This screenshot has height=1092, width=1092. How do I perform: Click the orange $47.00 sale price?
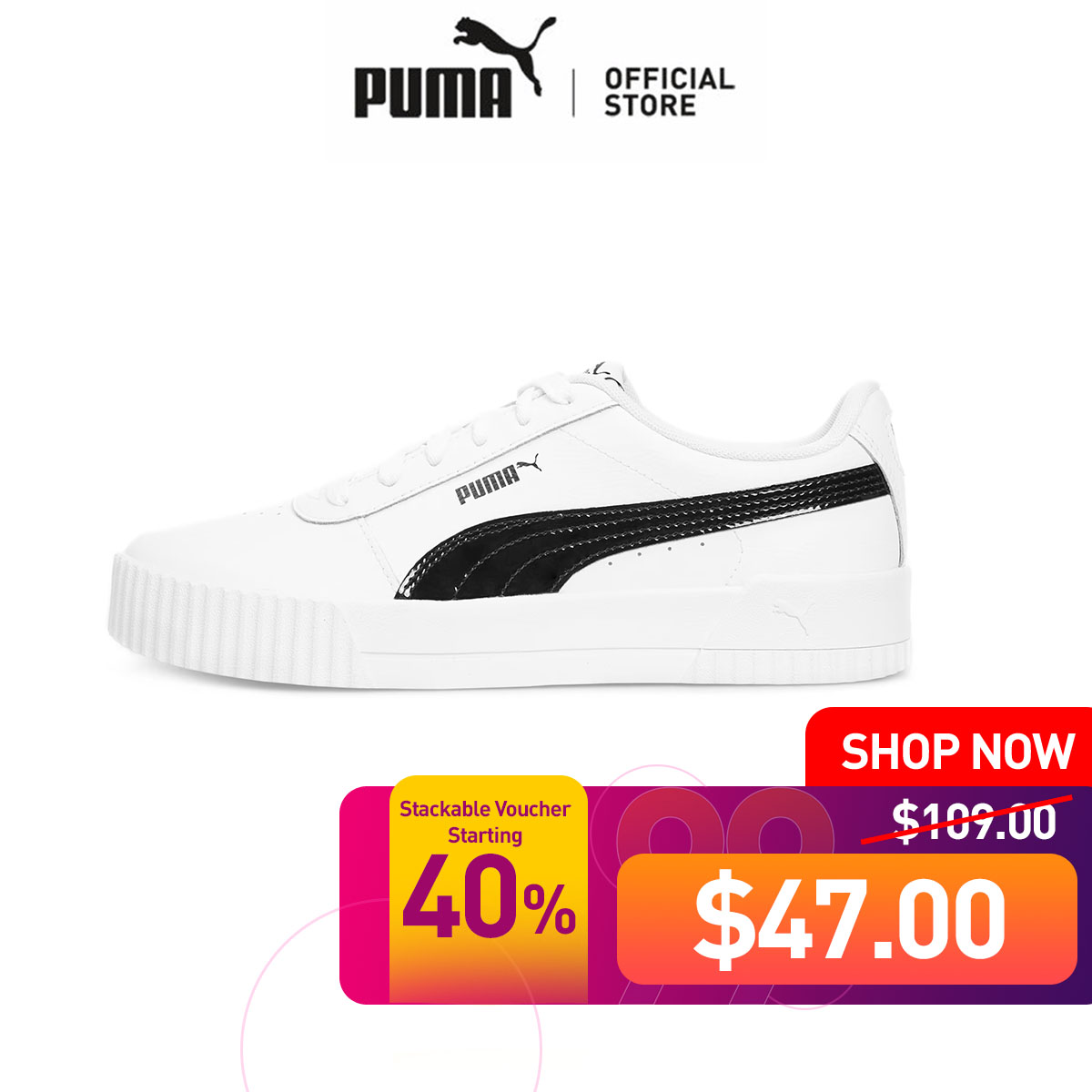click(x=847, y=919)
